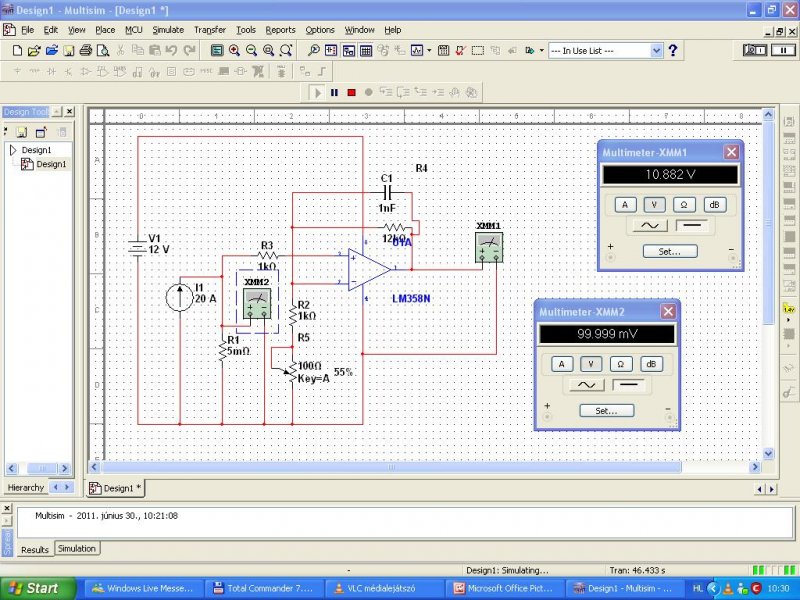
Task: Zoom out of the schematic
Action: click(251, 51)
